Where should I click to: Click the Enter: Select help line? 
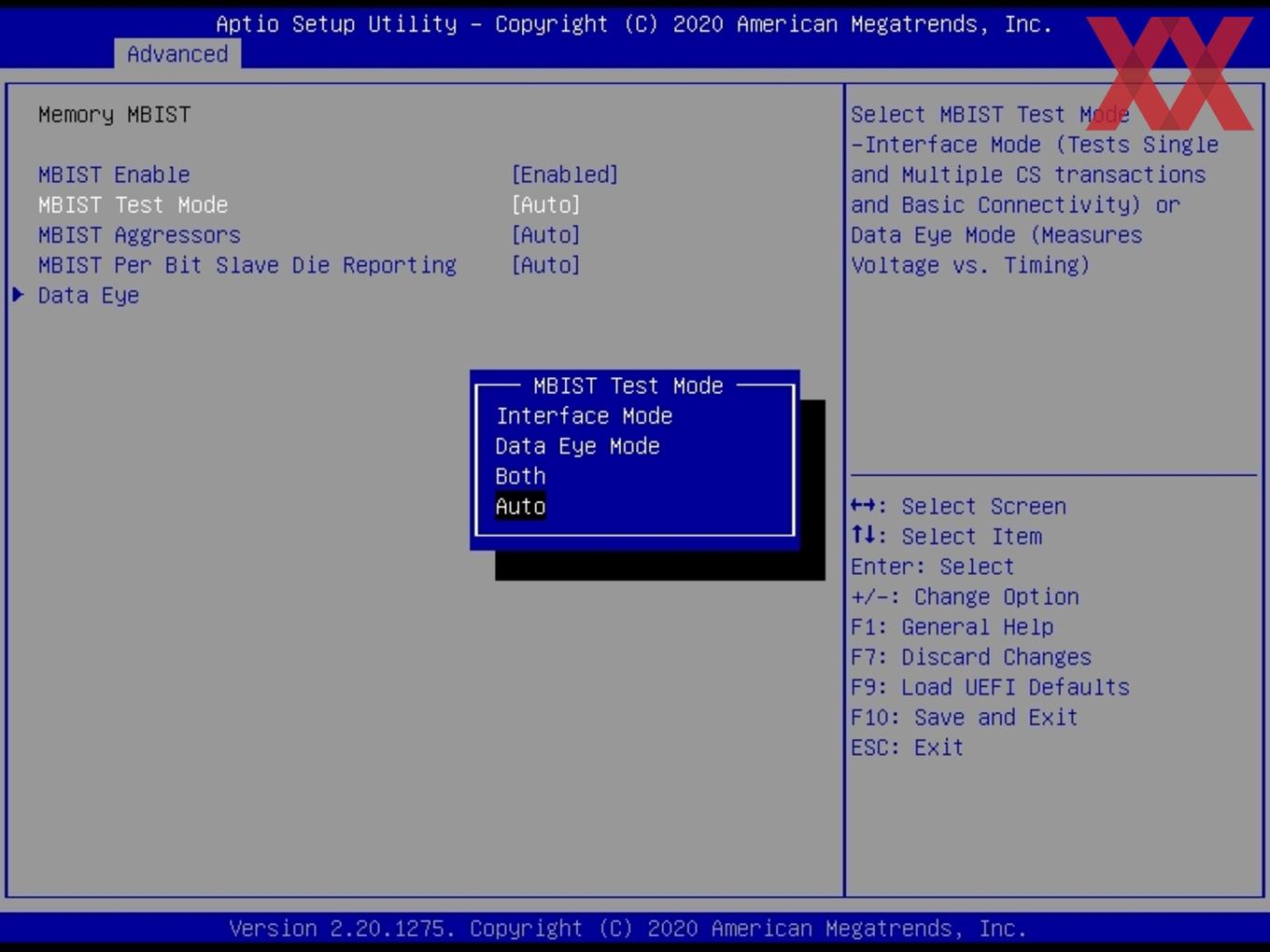[932, 567]
